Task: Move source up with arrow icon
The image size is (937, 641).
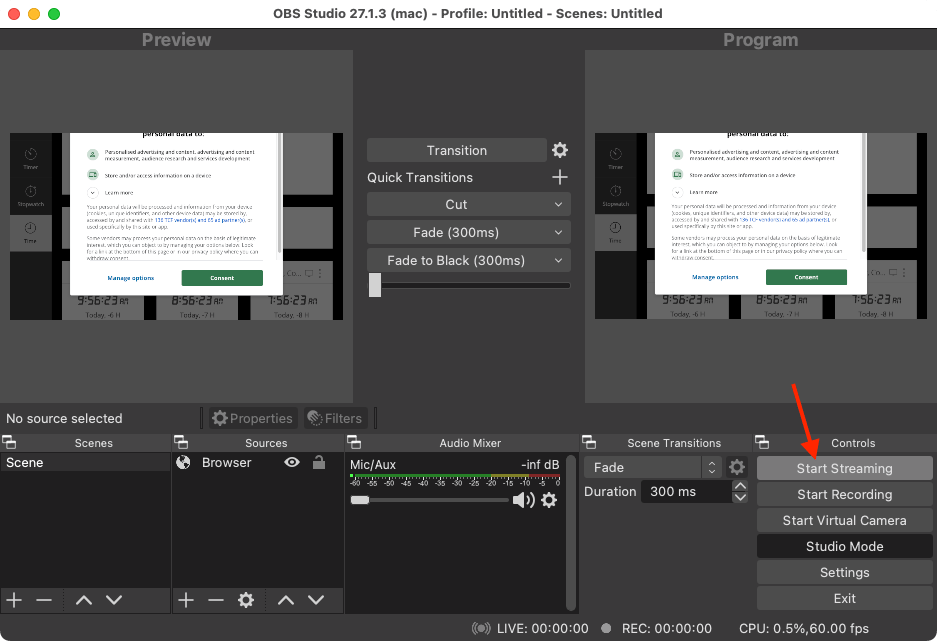Action: 286,600
